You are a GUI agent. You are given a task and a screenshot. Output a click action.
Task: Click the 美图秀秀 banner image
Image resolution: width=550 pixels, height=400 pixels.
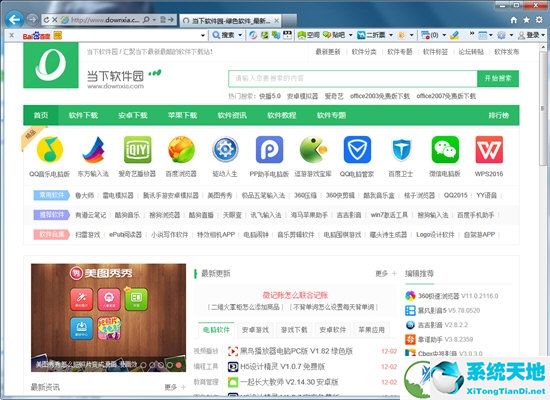(109, 318)
